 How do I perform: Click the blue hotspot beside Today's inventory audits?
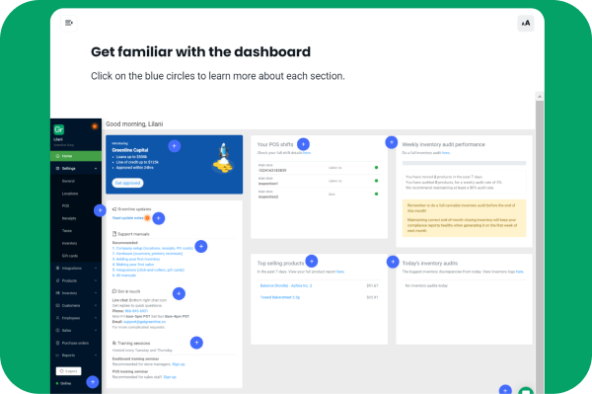393,262
